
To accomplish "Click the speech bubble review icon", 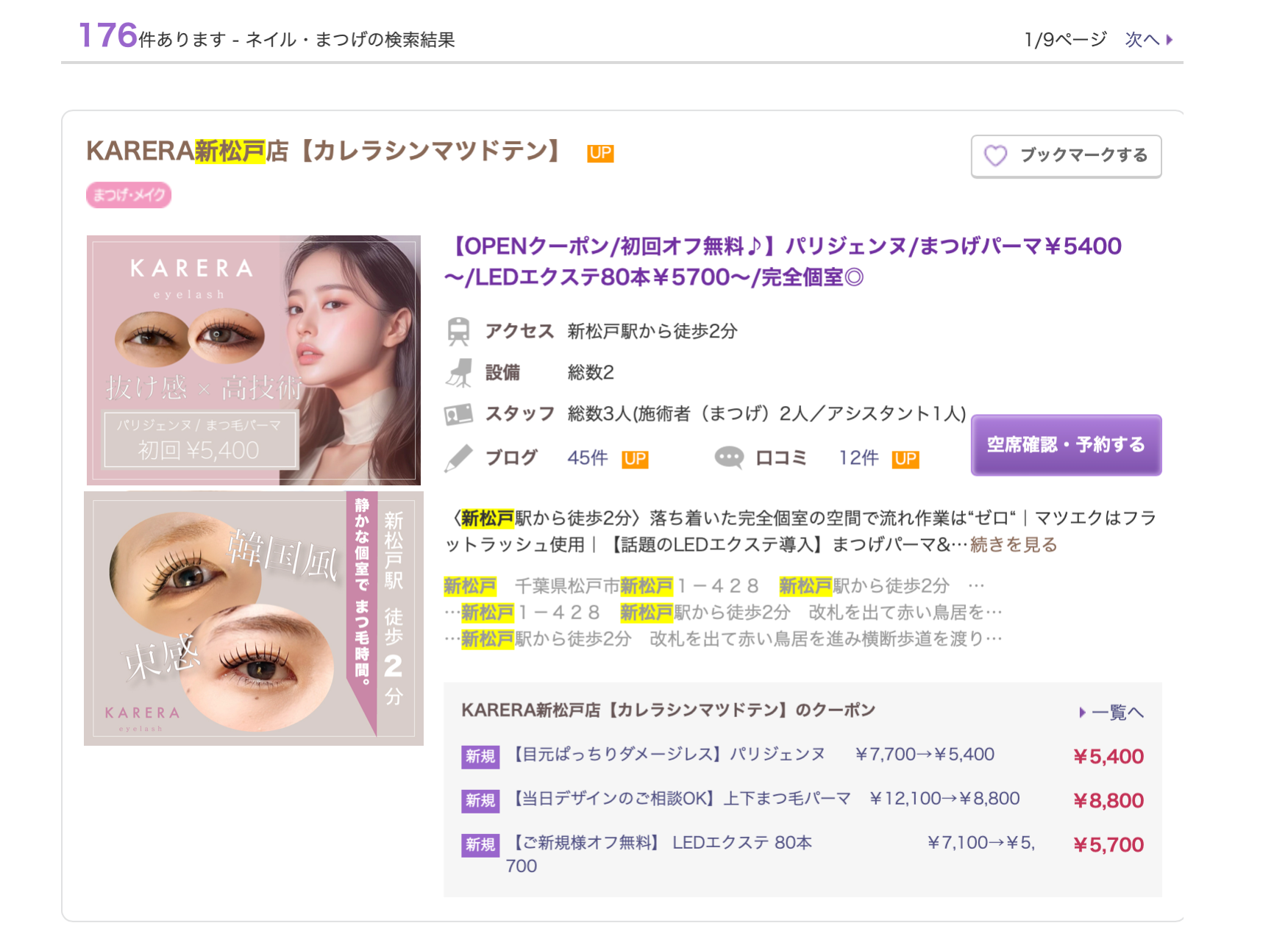I will [729, 457].
